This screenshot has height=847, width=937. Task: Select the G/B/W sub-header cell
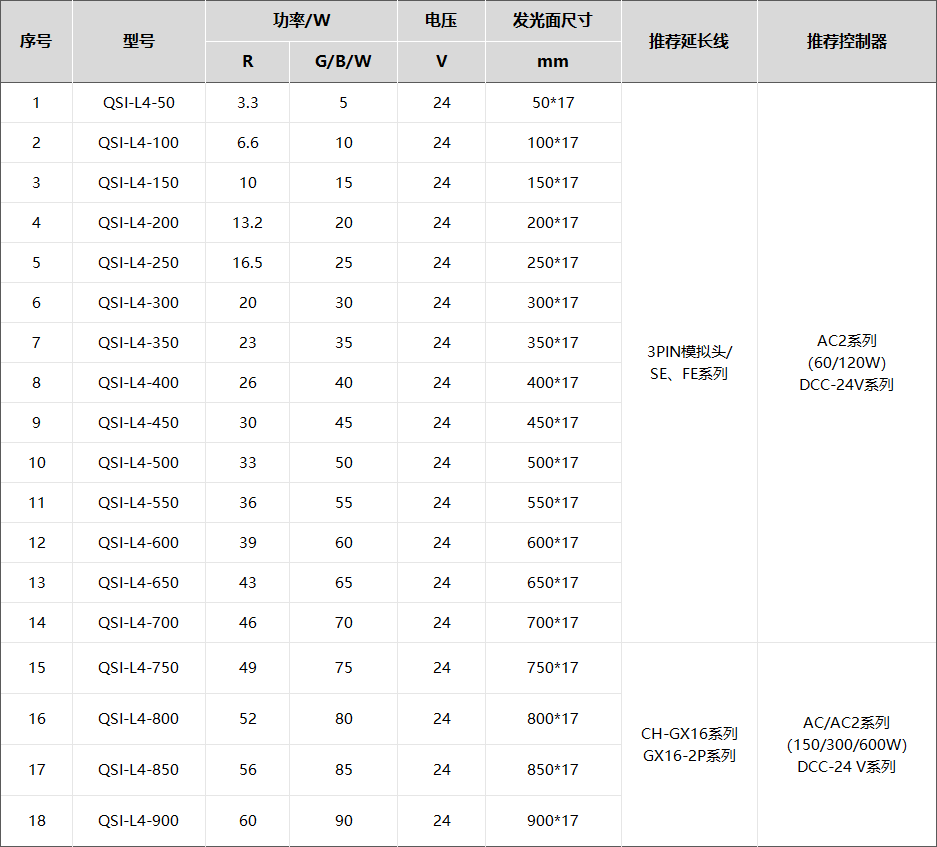343,62
